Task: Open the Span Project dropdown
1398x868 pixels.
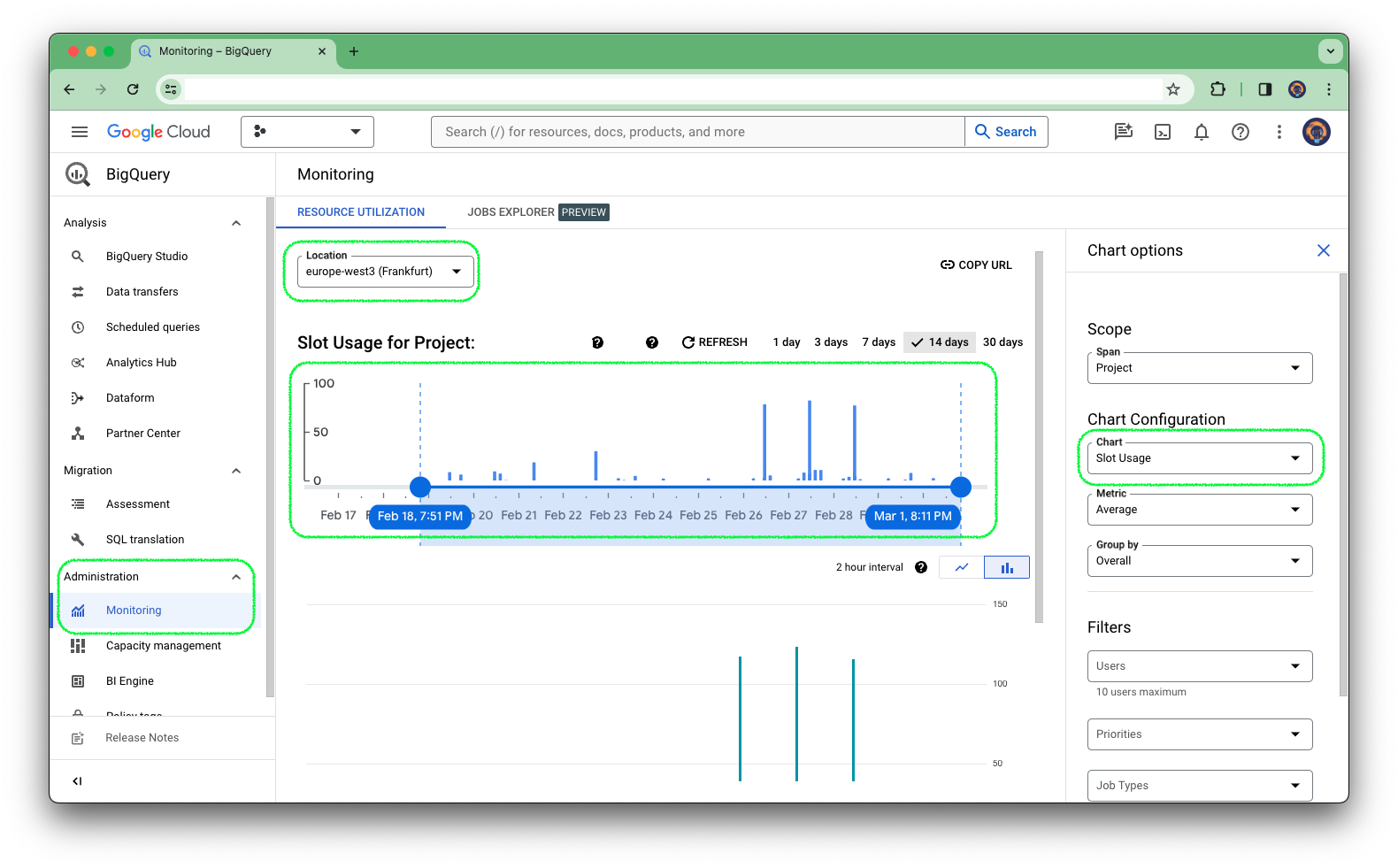Action: [x=1200, y=368]
